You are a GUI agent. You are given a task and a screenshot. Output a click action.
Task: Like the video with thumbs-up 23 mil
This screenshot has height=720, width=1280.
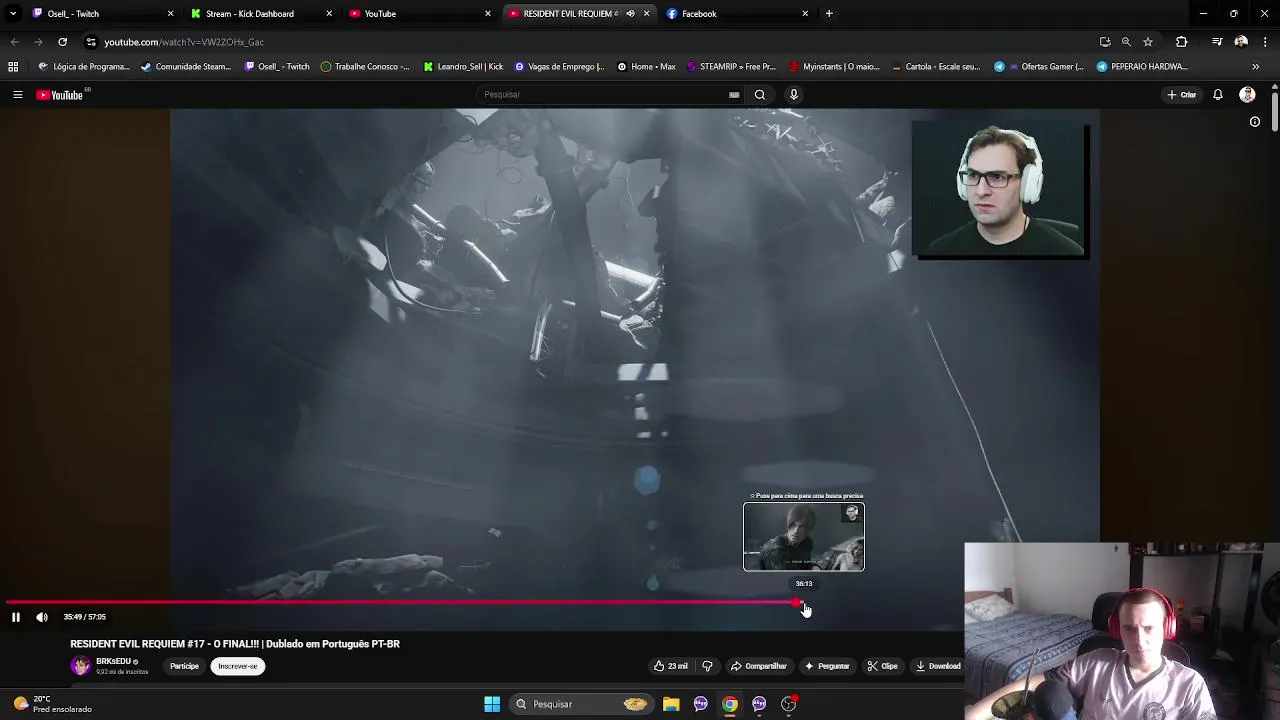(671, 666)
